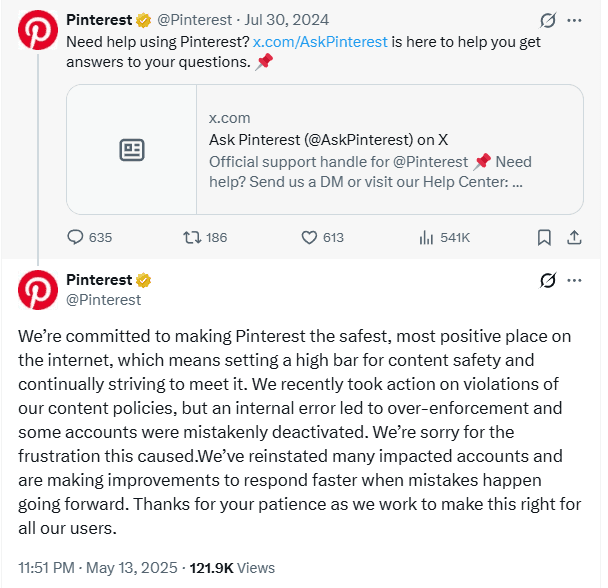This screenshot has height=588, width=608.
Task: Open the 11:51 PM May 13, 2025 timestamp
Action: [98, 567]
